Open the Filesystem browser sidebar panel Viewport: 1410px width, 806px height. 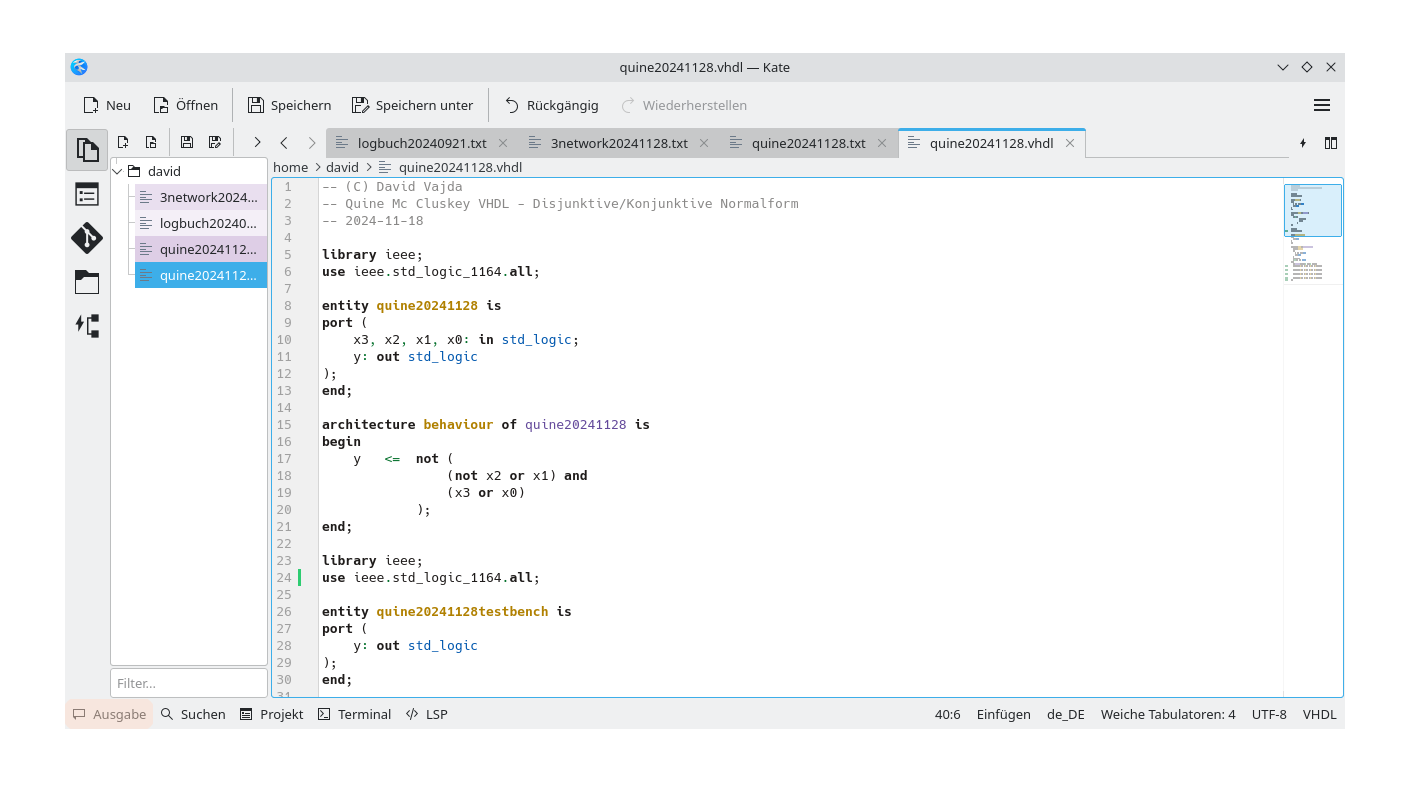coord(87,282)
